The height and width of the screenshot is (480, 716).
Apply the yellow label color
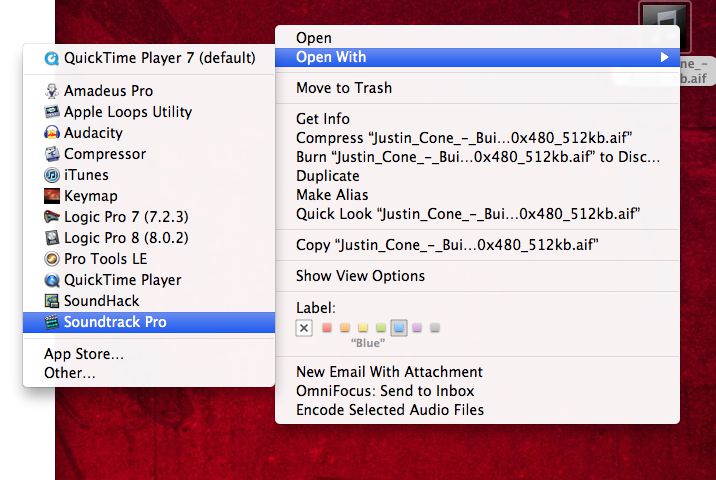(x=363, y=327)
